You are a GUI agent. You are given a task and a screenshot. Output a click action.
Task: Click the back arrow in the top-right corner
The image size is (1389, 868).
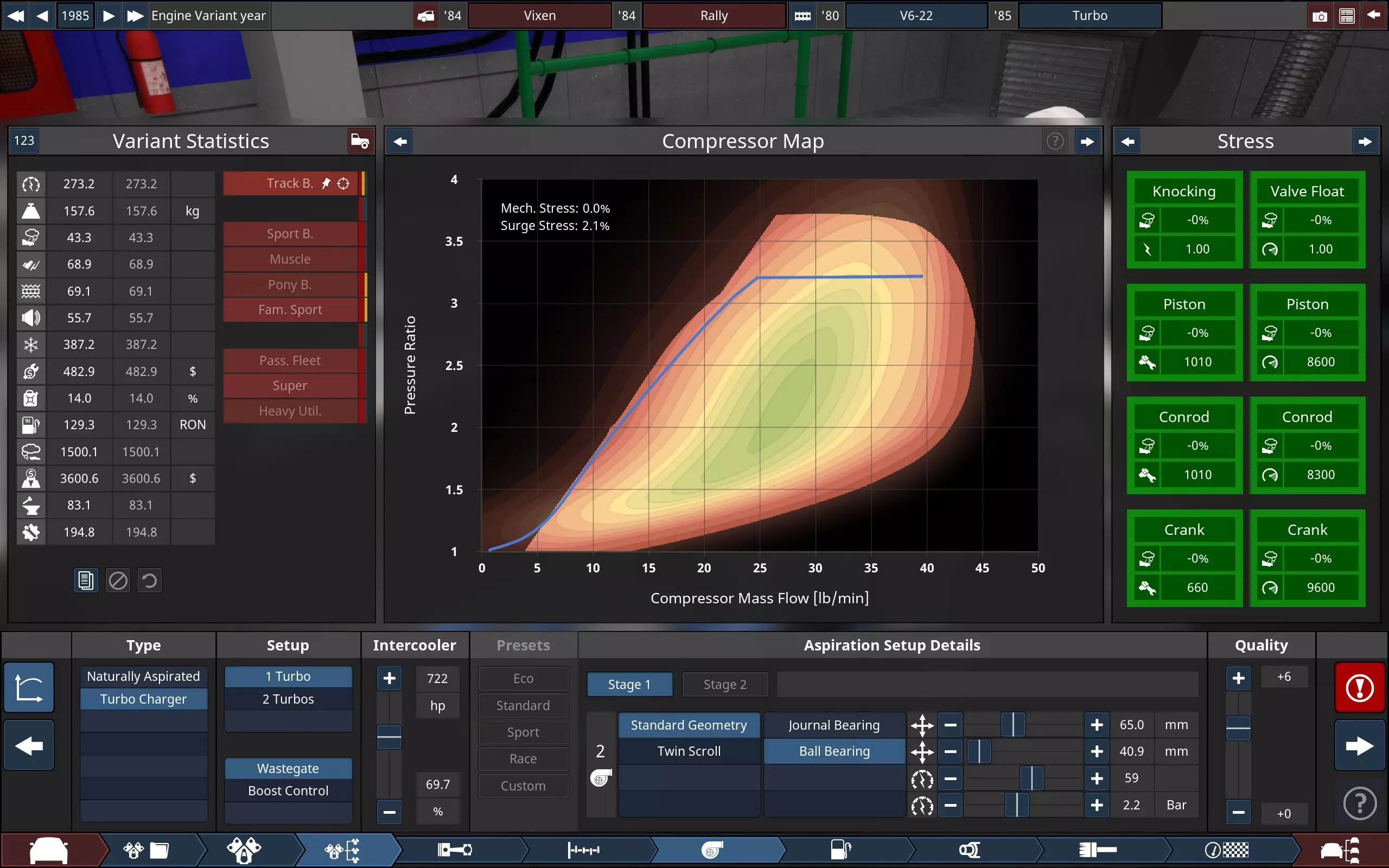pyautogui.click(x=1373, y=16)
